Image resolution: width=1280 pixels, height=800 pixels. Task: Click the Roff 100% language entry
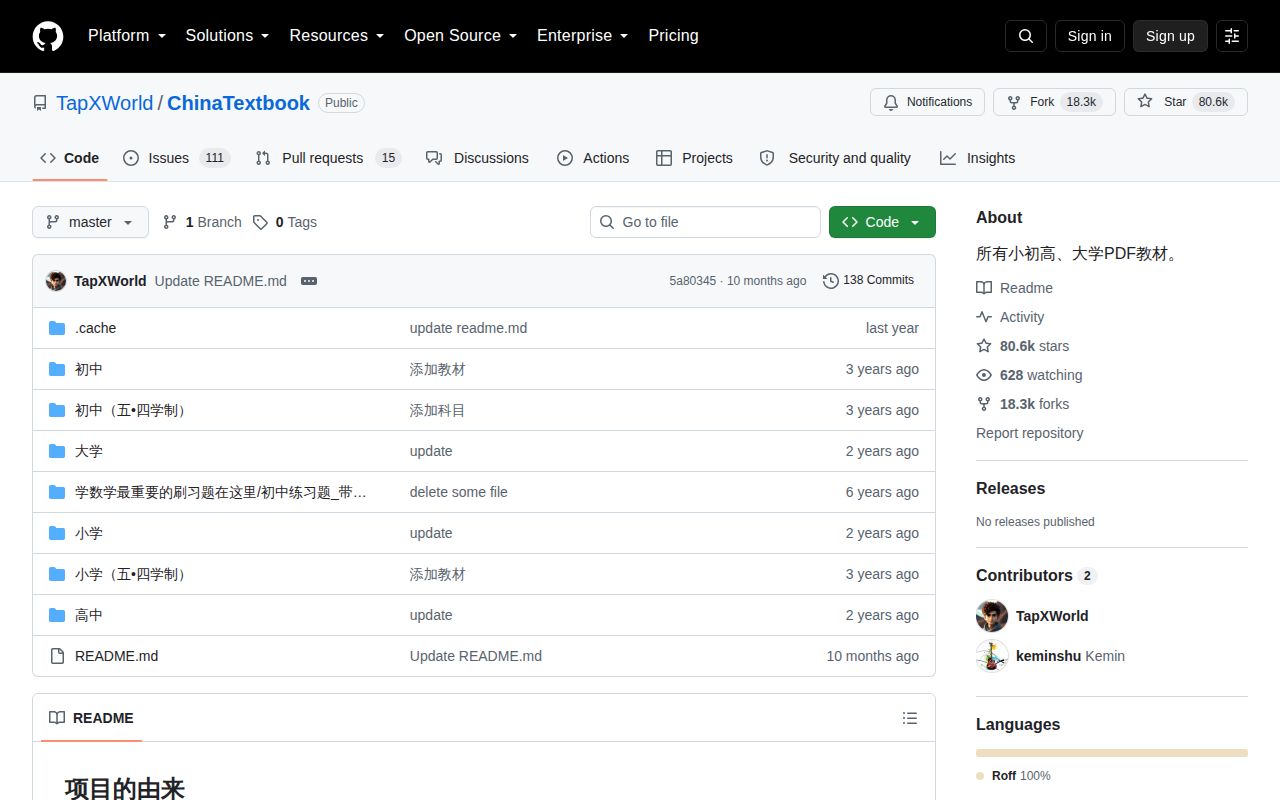click(x=1014, y=776)
